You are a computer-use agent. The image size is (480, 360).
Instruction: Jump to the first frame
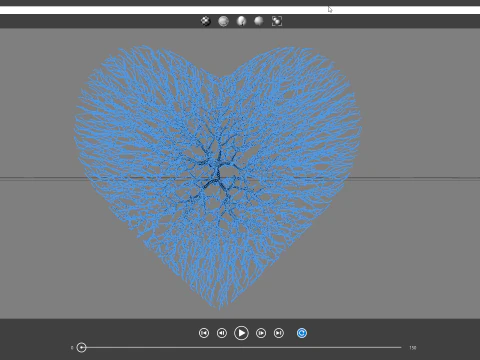click(204, 333)
